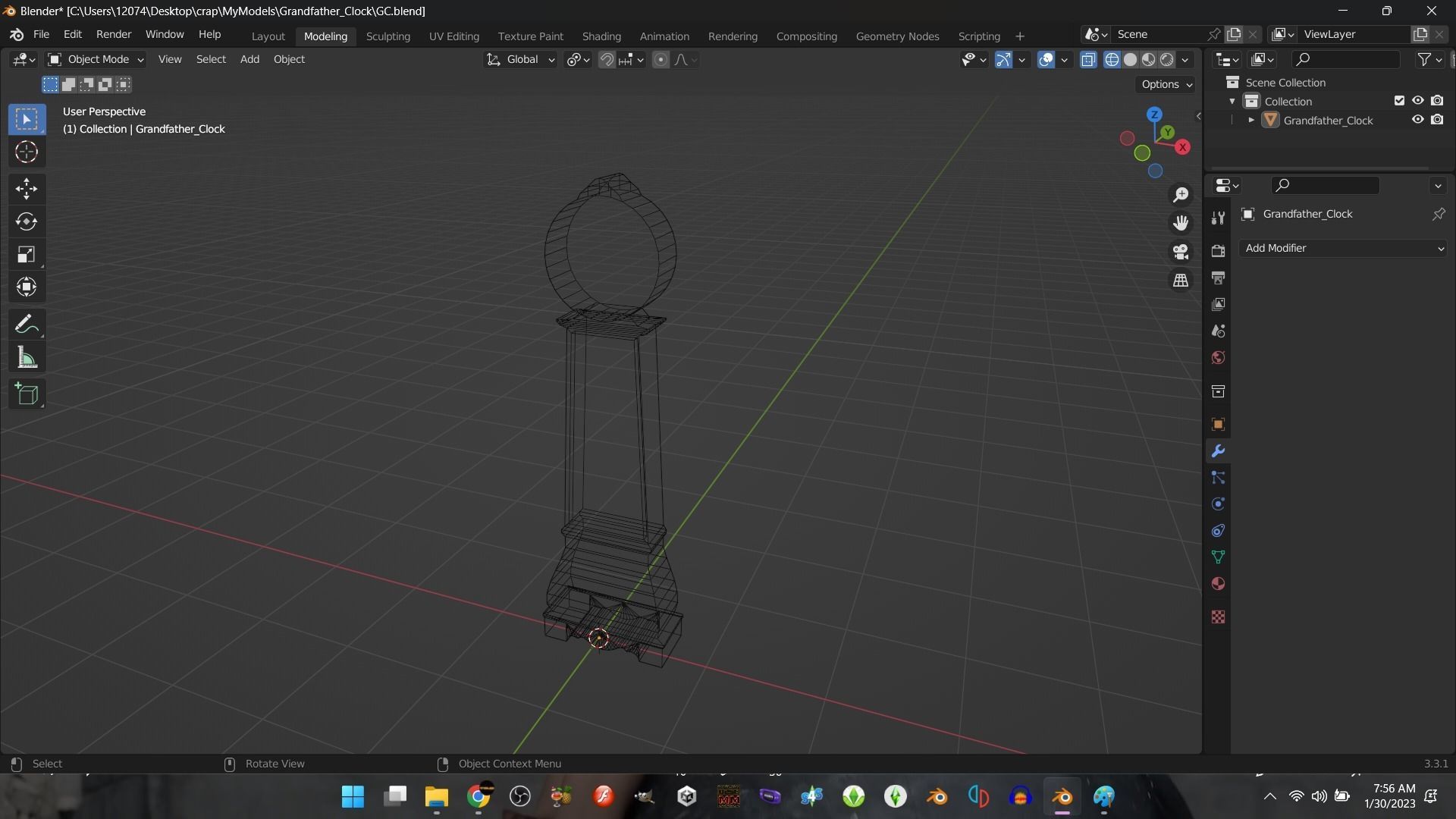Image resolution: width=1456 pixels, height=819 pixels.
Task: Open the Output properties tab
Action: (1218, 278)
